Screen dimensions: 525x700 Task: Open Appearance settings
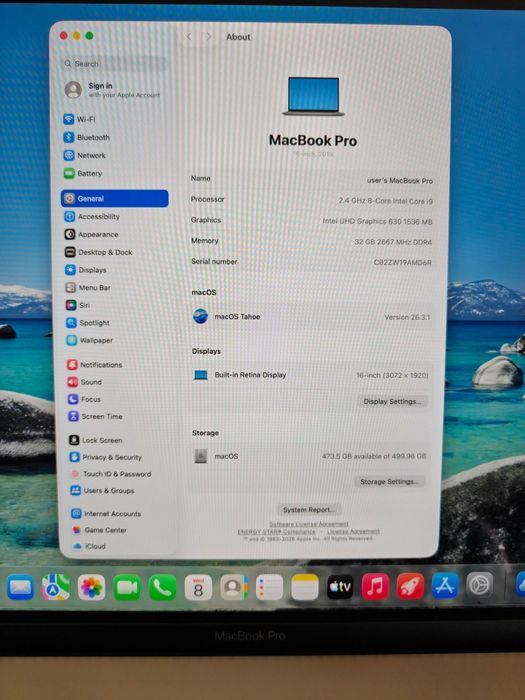[x=92, y=234]
